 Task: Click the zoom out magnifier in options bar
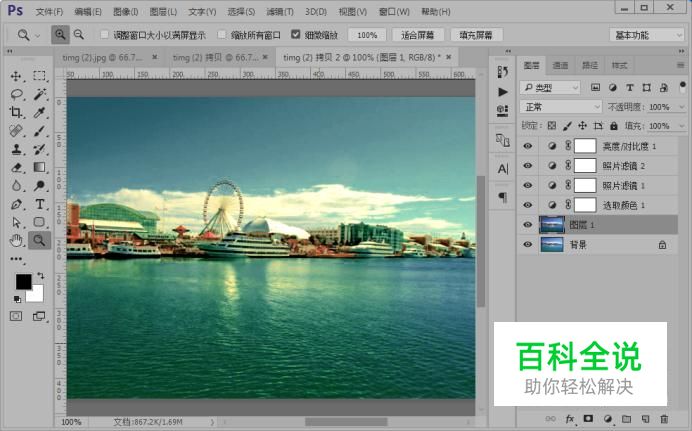point(78,34)
